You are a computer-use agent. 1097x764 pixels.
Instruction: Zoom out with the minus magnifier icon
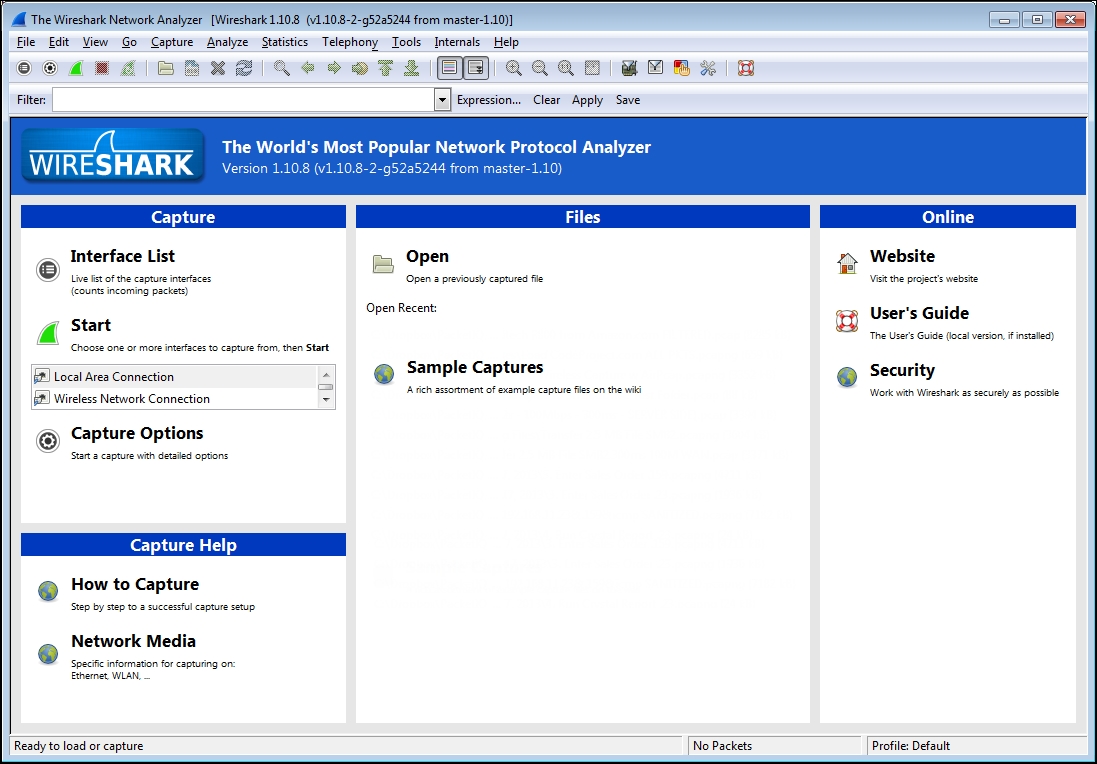click(539, 68)
